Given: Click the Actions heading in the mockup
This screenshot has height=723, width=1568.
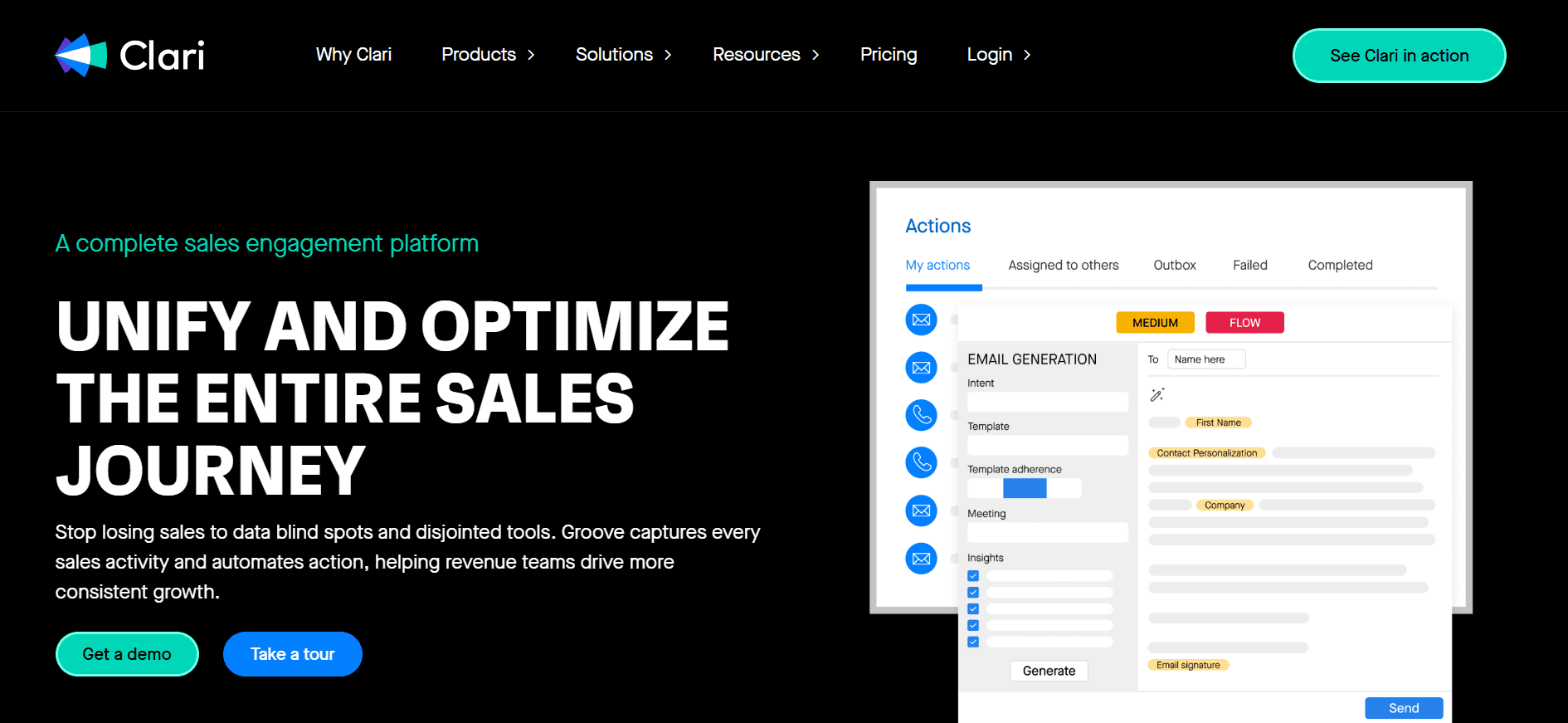Looking at the screenshot, I should (x=937, y=226).
